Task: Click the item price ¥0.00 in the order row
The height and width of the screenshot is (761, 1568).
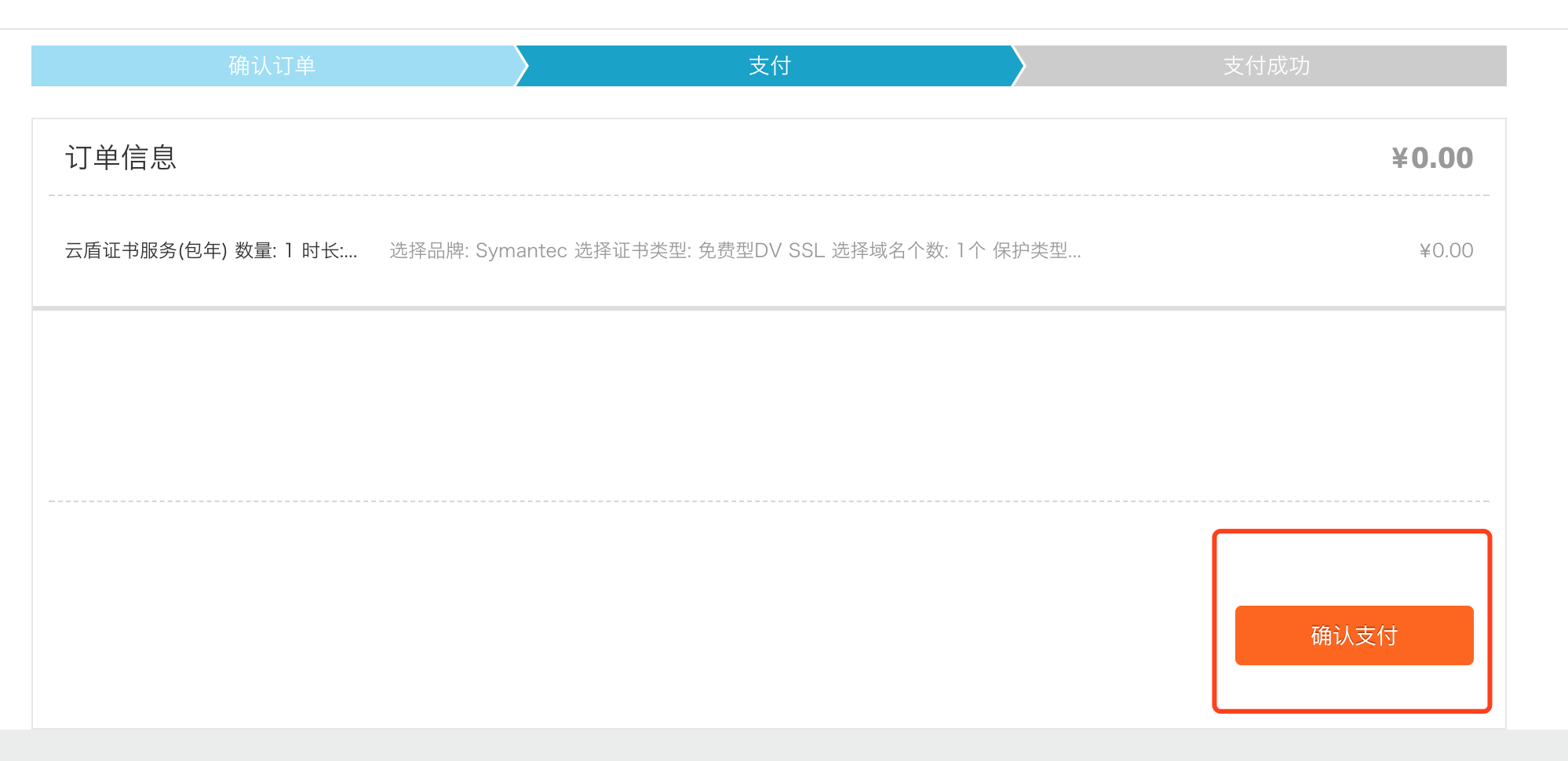Action: coord(1446,250)
